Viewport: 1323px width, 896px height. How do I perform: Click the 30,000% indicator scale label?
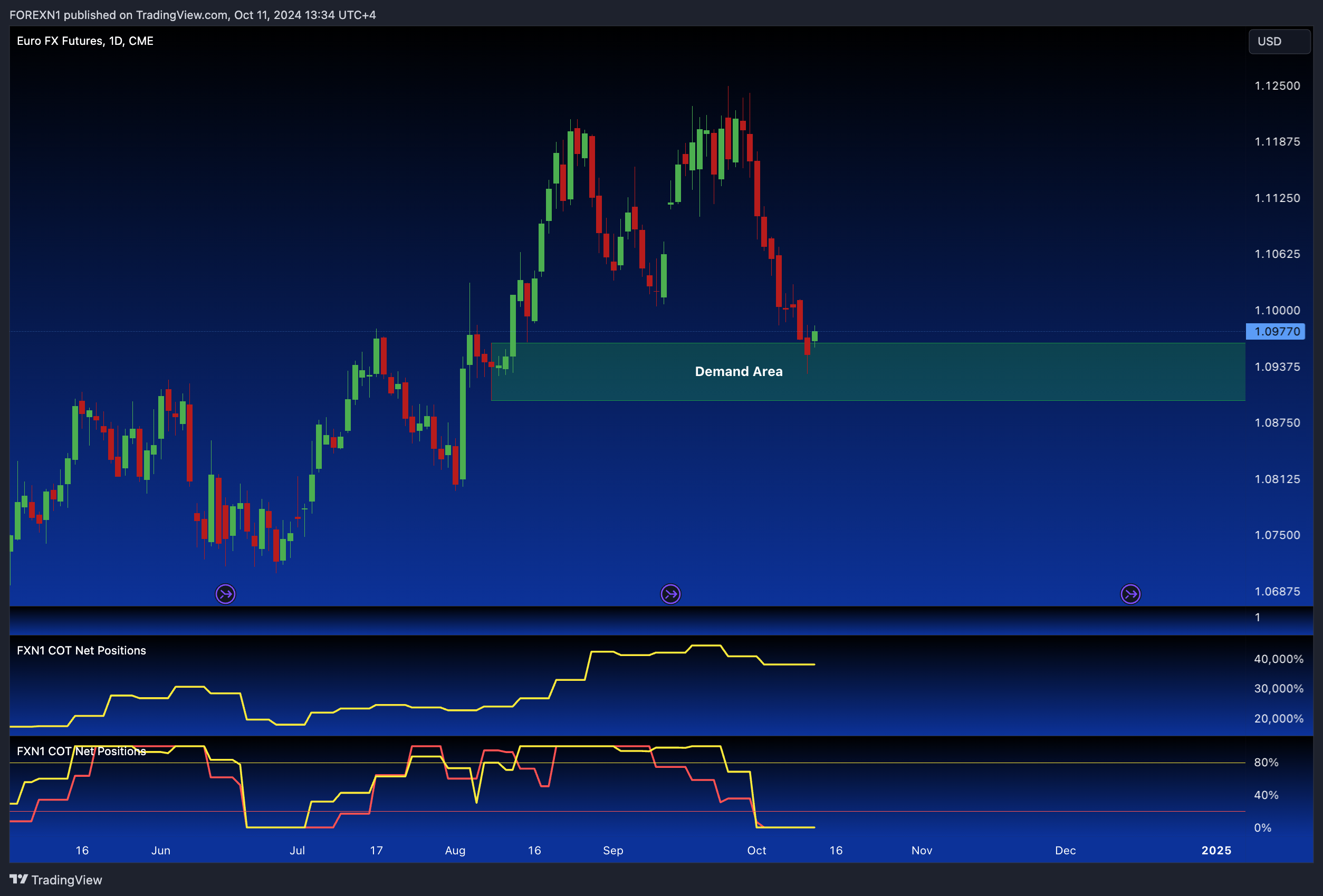click(x=1279, y=688)
